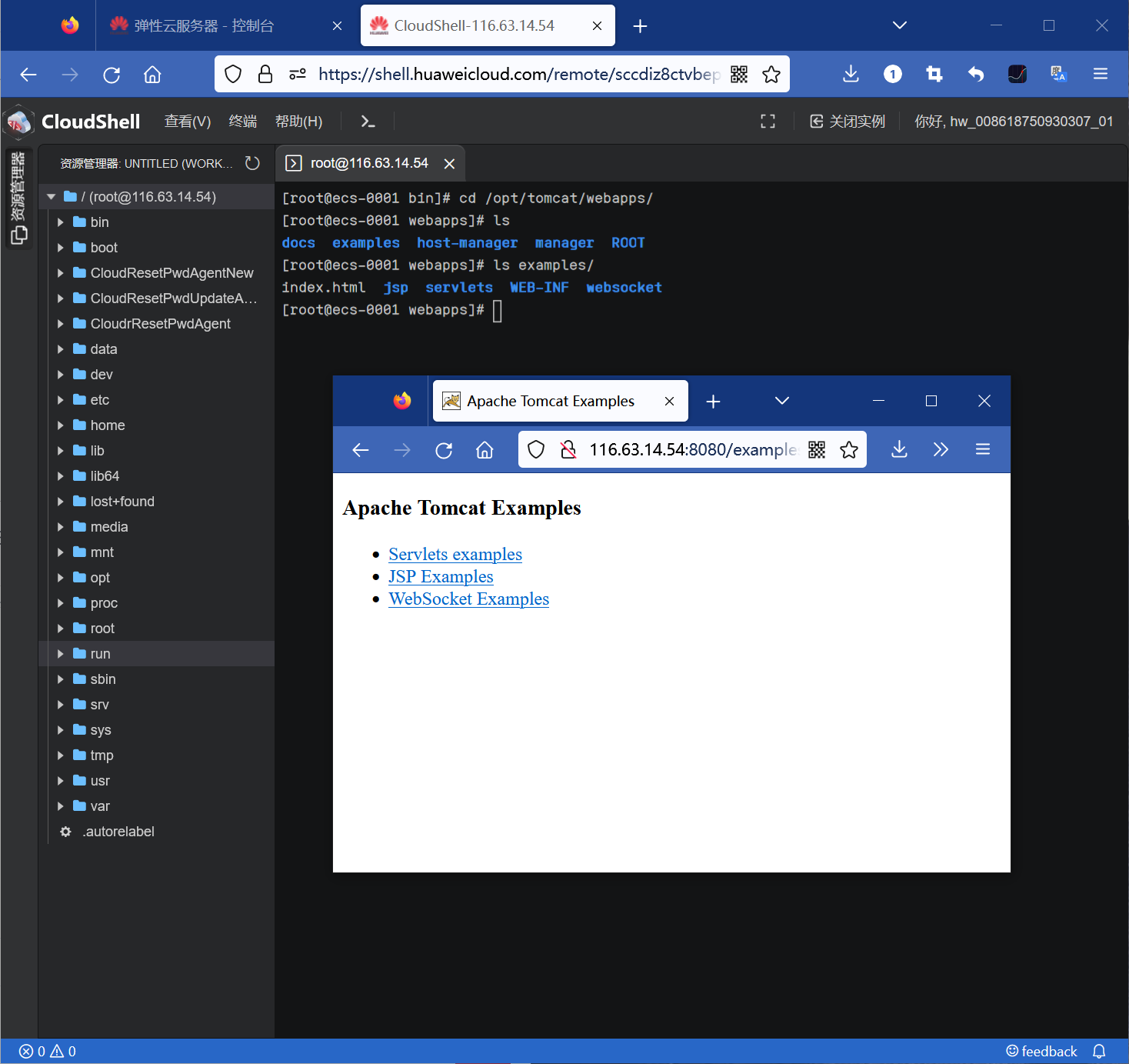The width and height of the screenshot is (1129, 1064).
Task: Open the resource manager sidebar panel
Action: 19,198
